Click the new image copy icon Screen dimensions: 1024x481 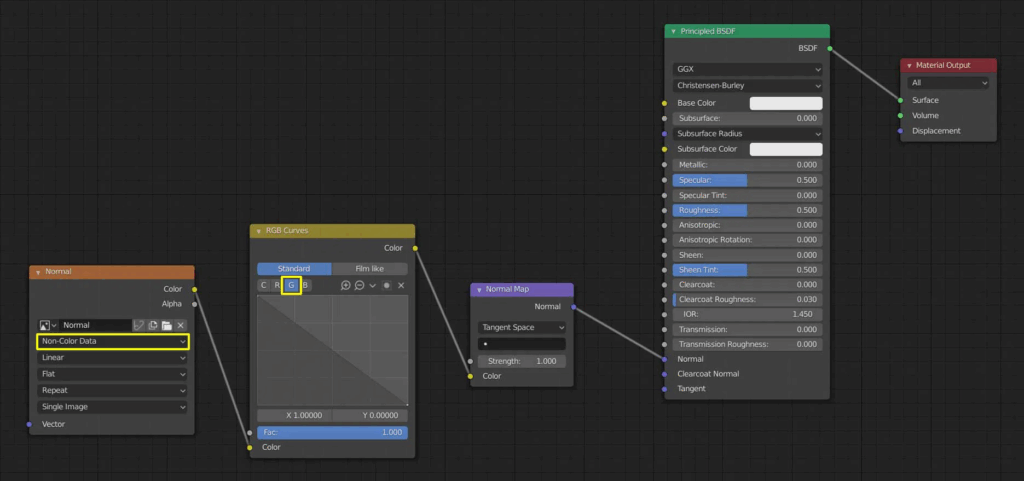[x=153, y=325]
